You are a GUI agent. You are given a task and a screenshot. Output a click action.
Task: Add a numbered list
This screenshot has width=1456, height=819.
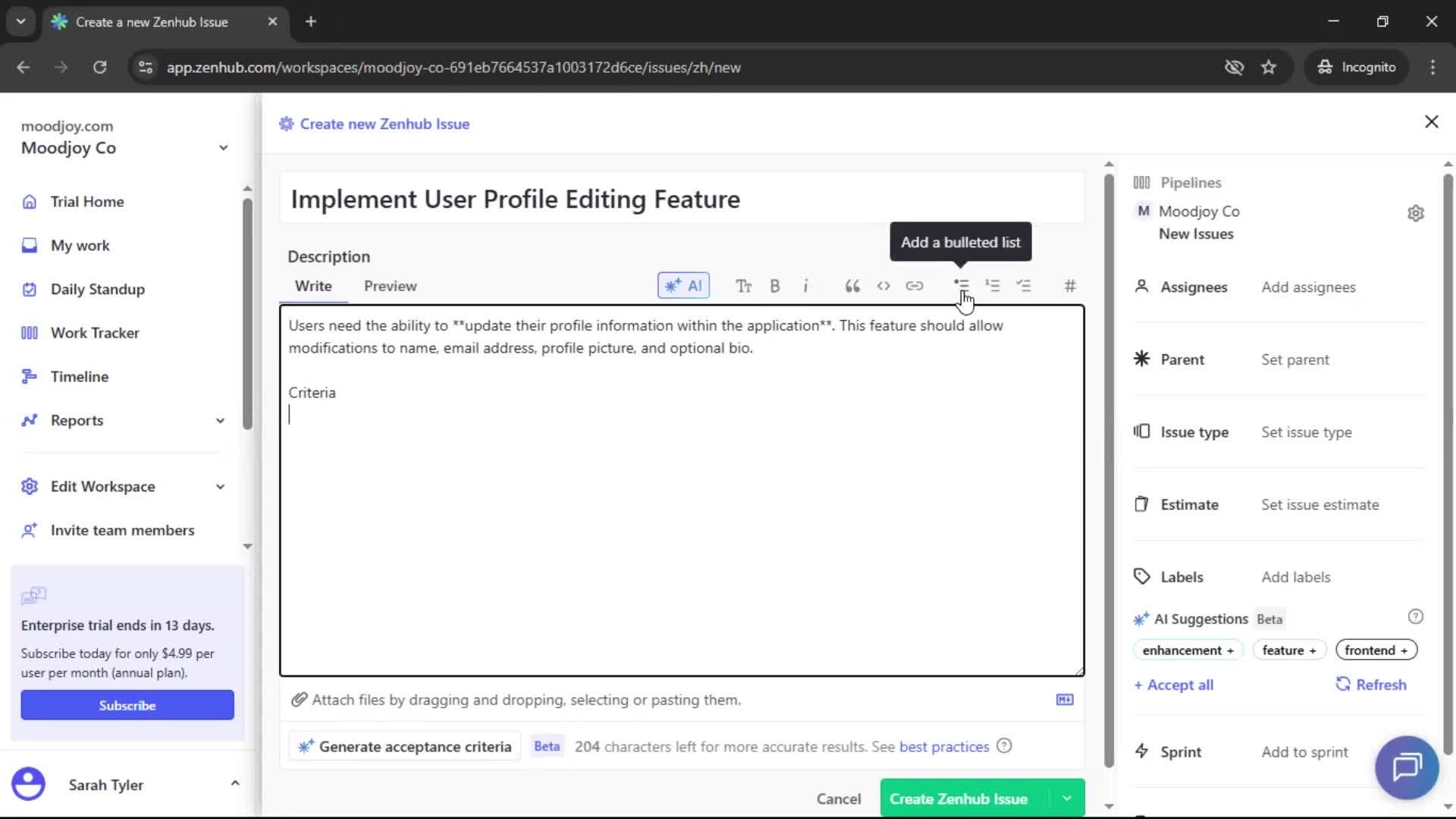point(993,286)
